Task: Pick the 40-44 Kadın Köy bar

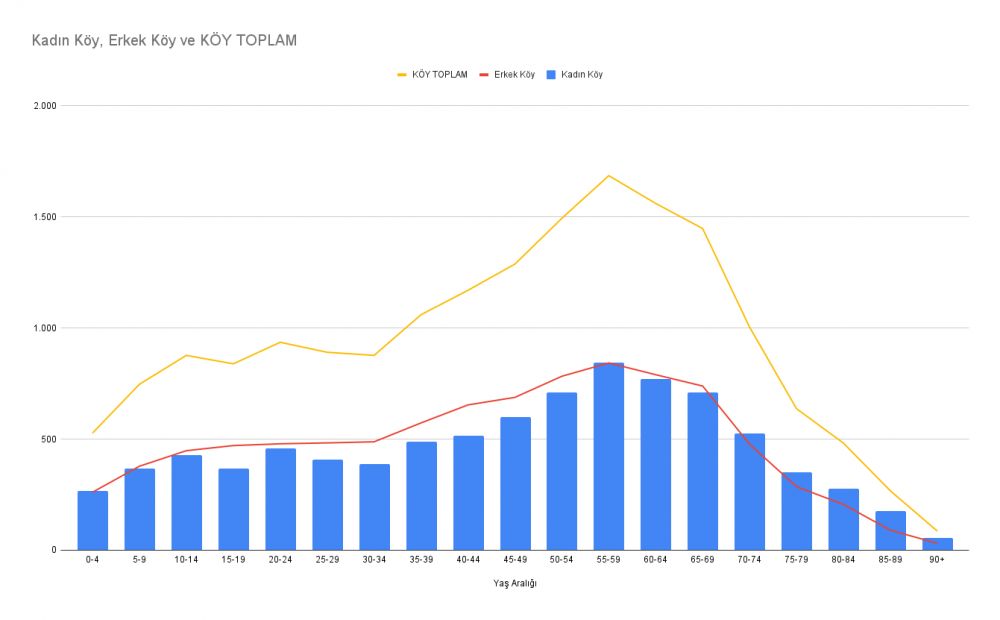Action: (468, 493)
